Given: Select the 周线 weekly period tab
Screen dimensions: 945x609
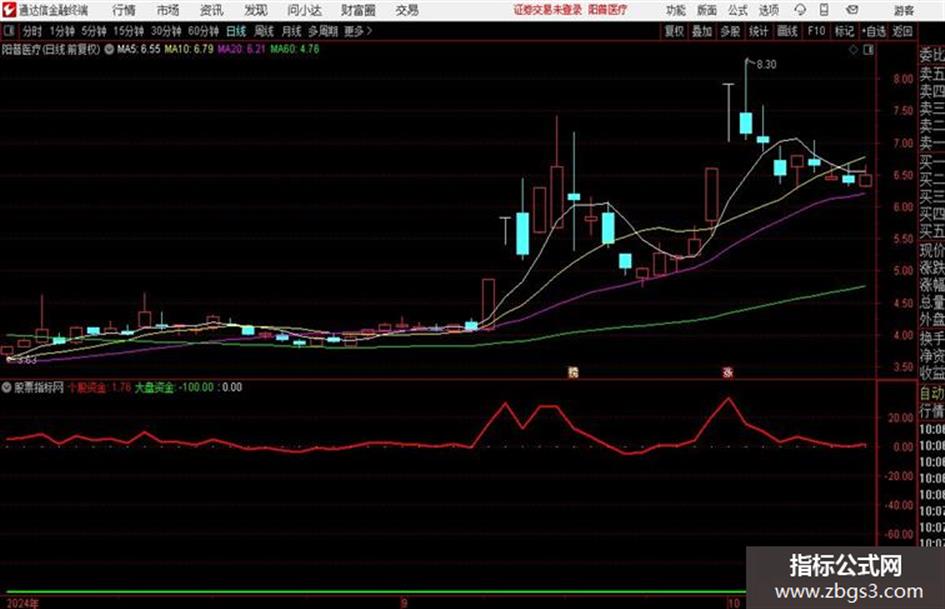Looking at the screenshot, I should click(264, 31).
